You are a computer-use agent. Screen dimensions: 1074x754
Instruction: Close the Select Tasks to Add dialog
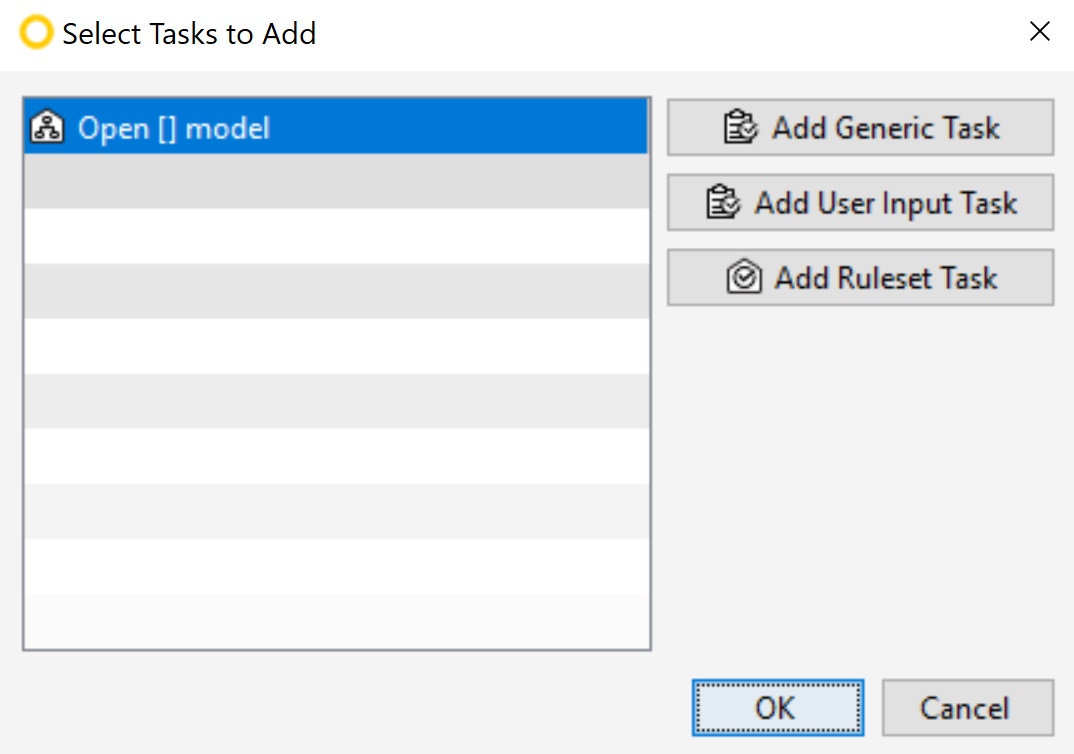(1040, 32)
